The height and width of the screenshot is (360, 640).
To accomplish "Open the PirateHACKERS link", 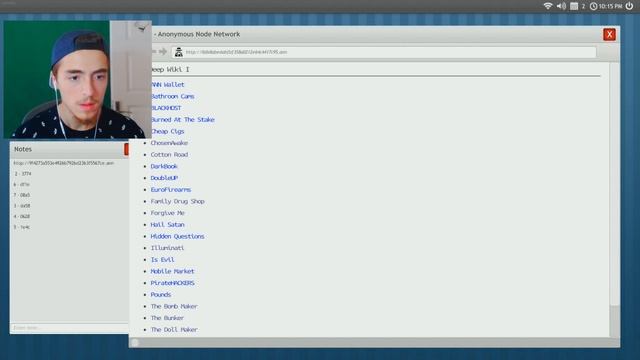I will 172,283.
